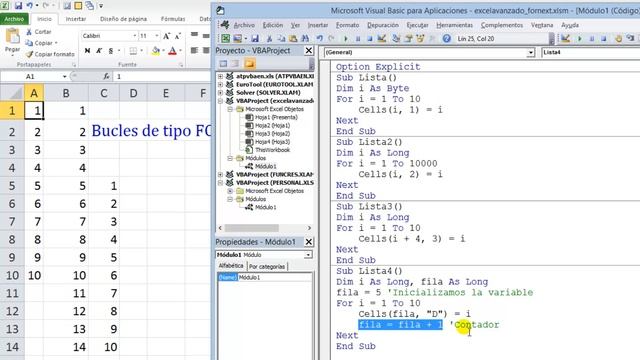
Task: Close the Propiedades - Módulo1 panel
Action: tap(309, 242)
